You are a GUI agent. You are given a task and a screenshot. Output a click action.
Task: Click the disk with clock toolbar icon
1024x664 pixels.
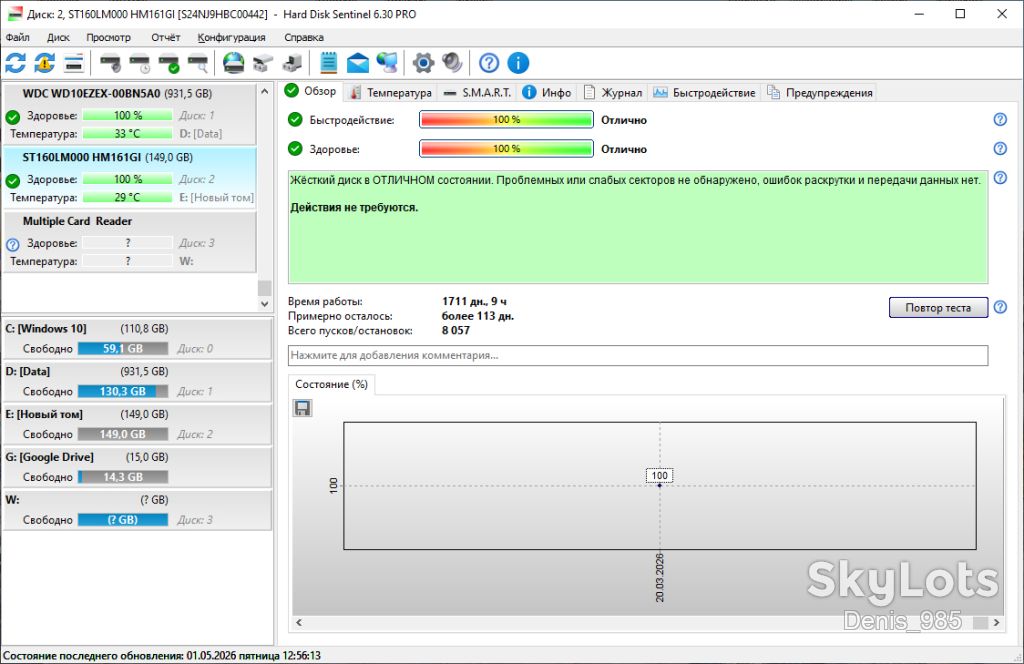140,63
